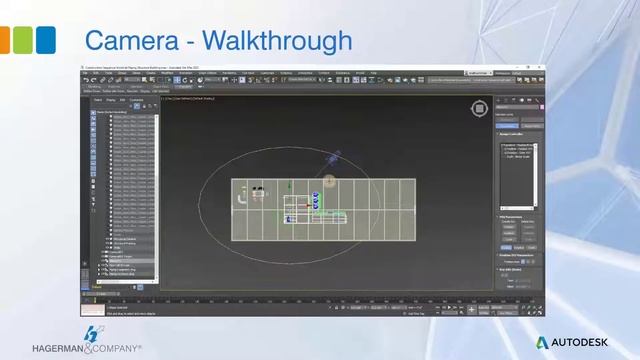Click the Orbit viewport navigation icon

[534, 313]
